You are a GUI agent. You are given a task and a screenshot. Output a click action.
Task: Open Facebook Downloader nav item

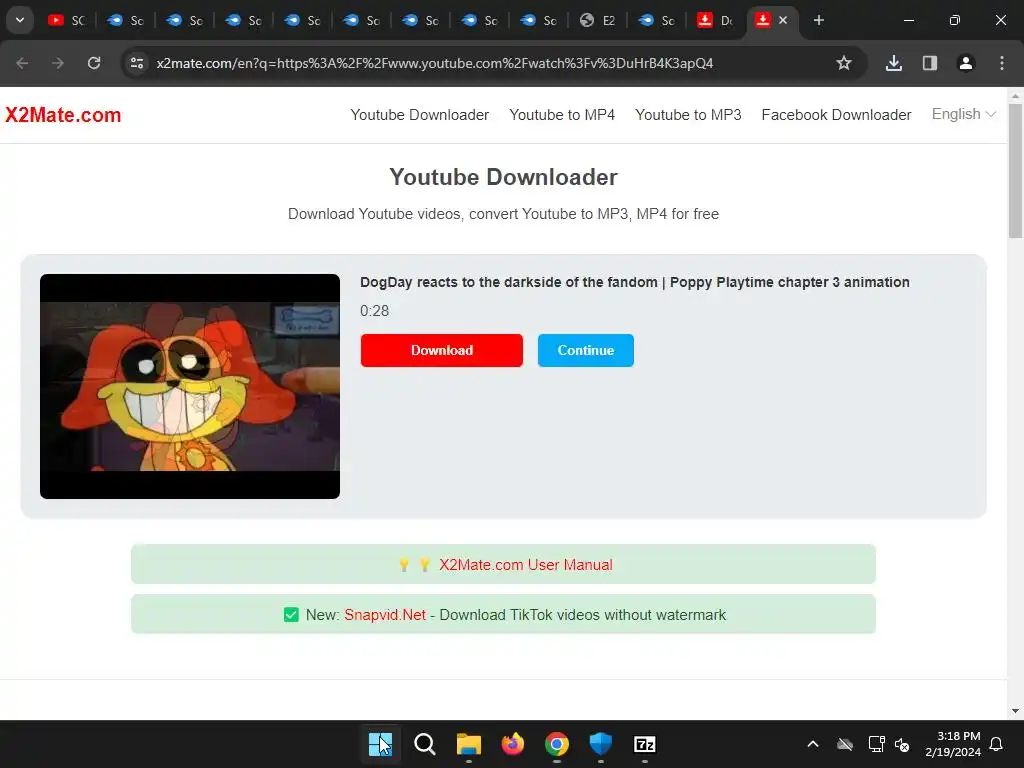click(836, 115)
